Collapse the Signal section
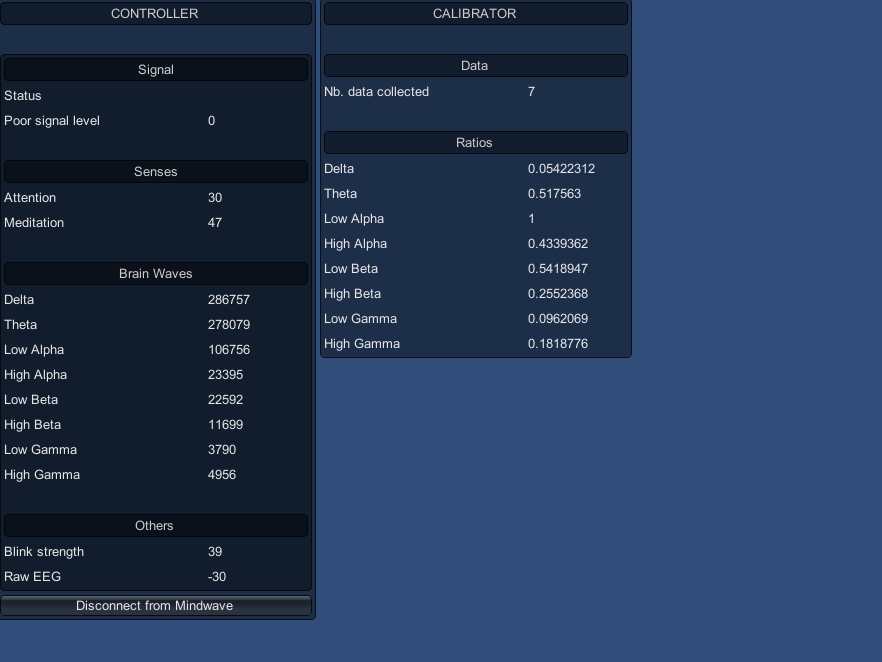Screen dimensions: 882x662 [156, 69]
